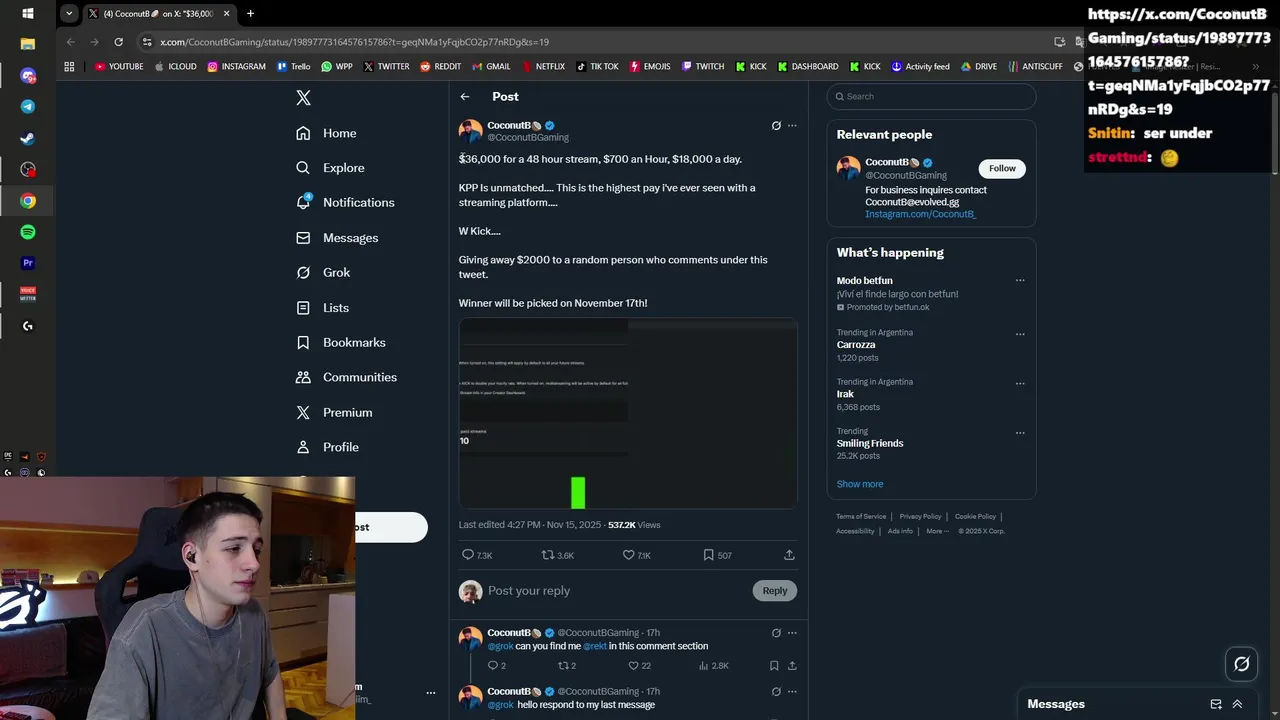The width and height of the screenshot is (1280, 720).
Task: Open the Trello bookmark
Action: click(293, 66)
